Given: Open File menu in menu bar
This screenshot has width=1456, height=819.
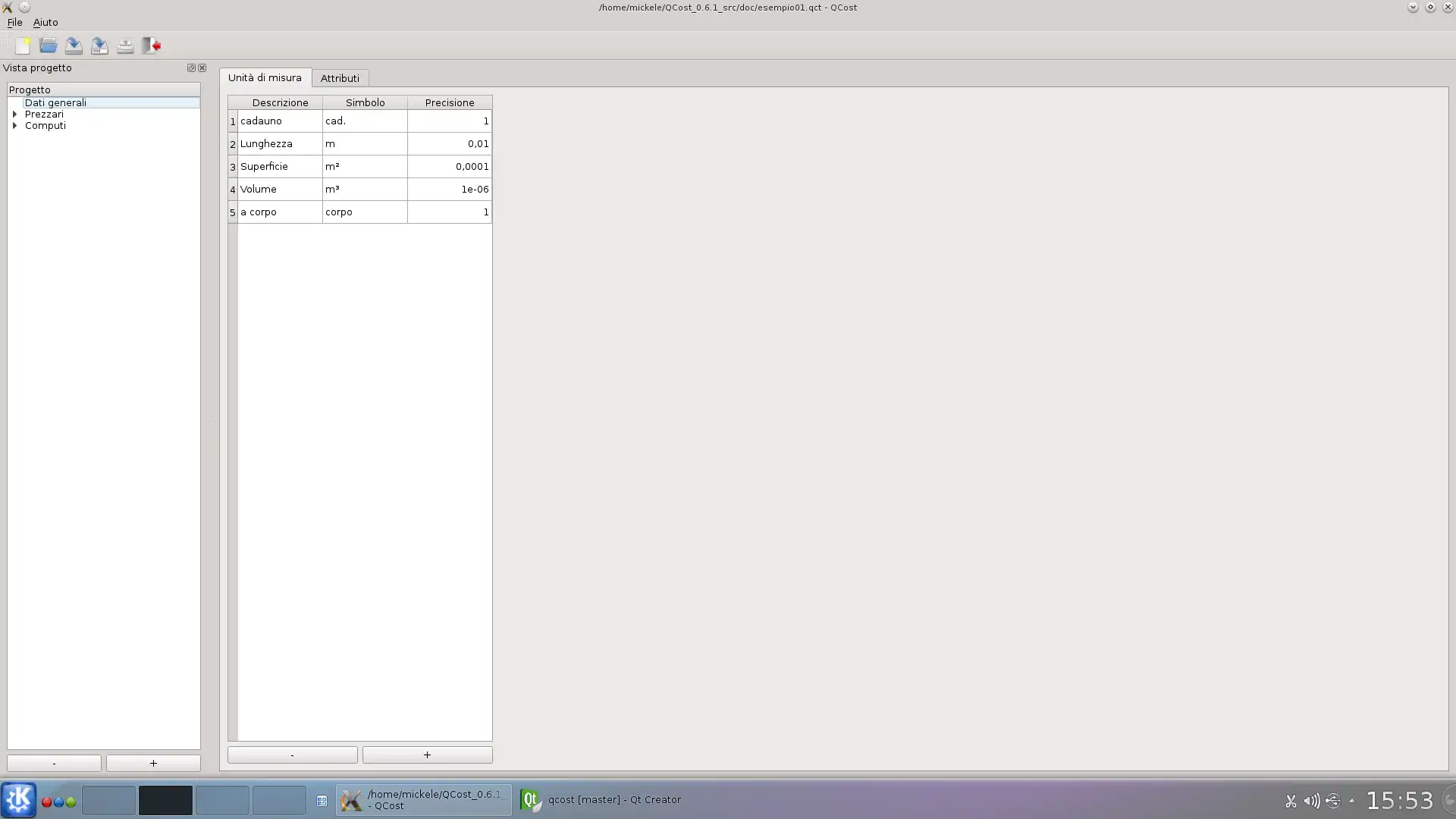Looking at the screenshot, I should 15,22.
